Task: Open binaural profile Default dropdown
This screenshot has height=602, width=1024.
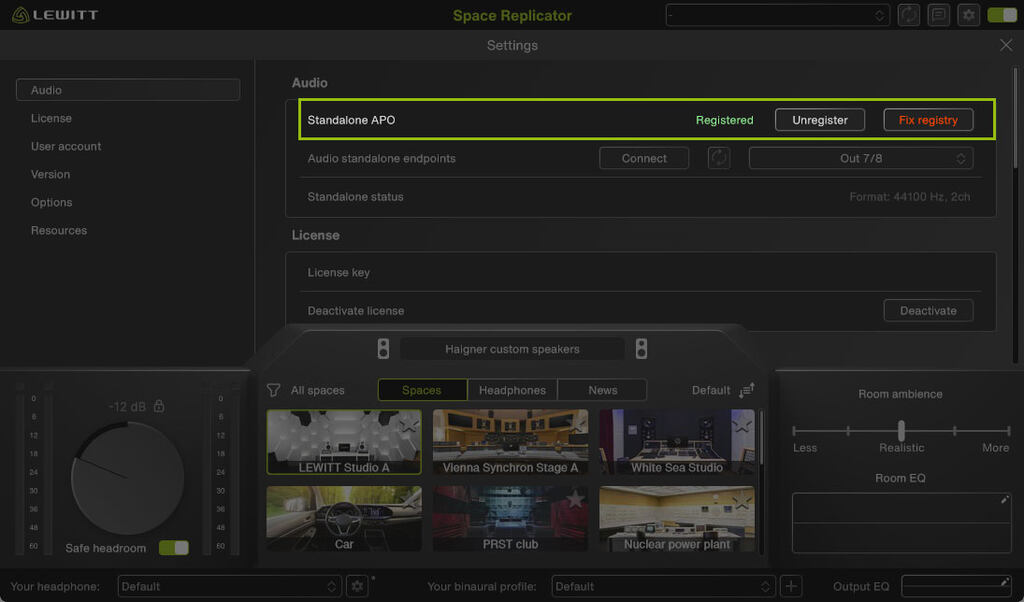Action: coord(663,586)
